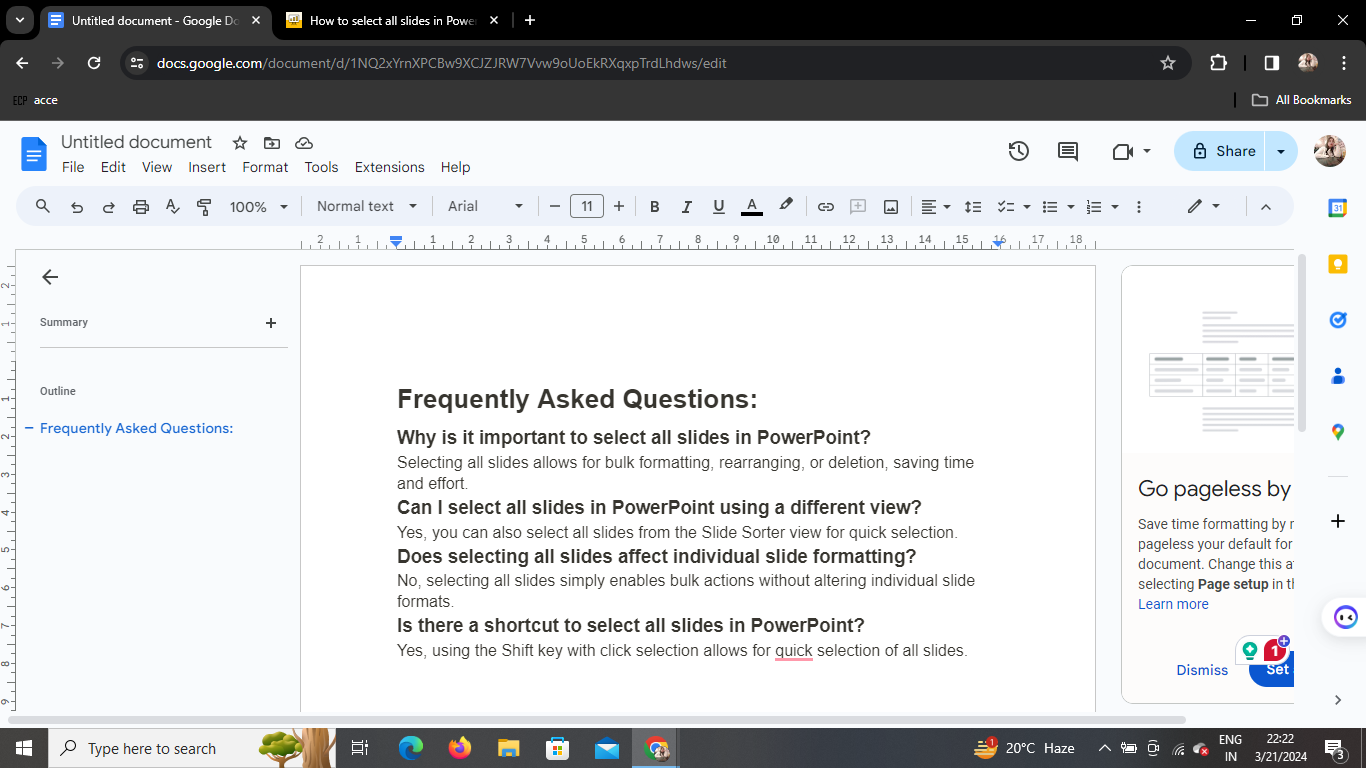Open the text color picker
Viewport: 1366px width, 768px height.
click(x=752, y=207)
